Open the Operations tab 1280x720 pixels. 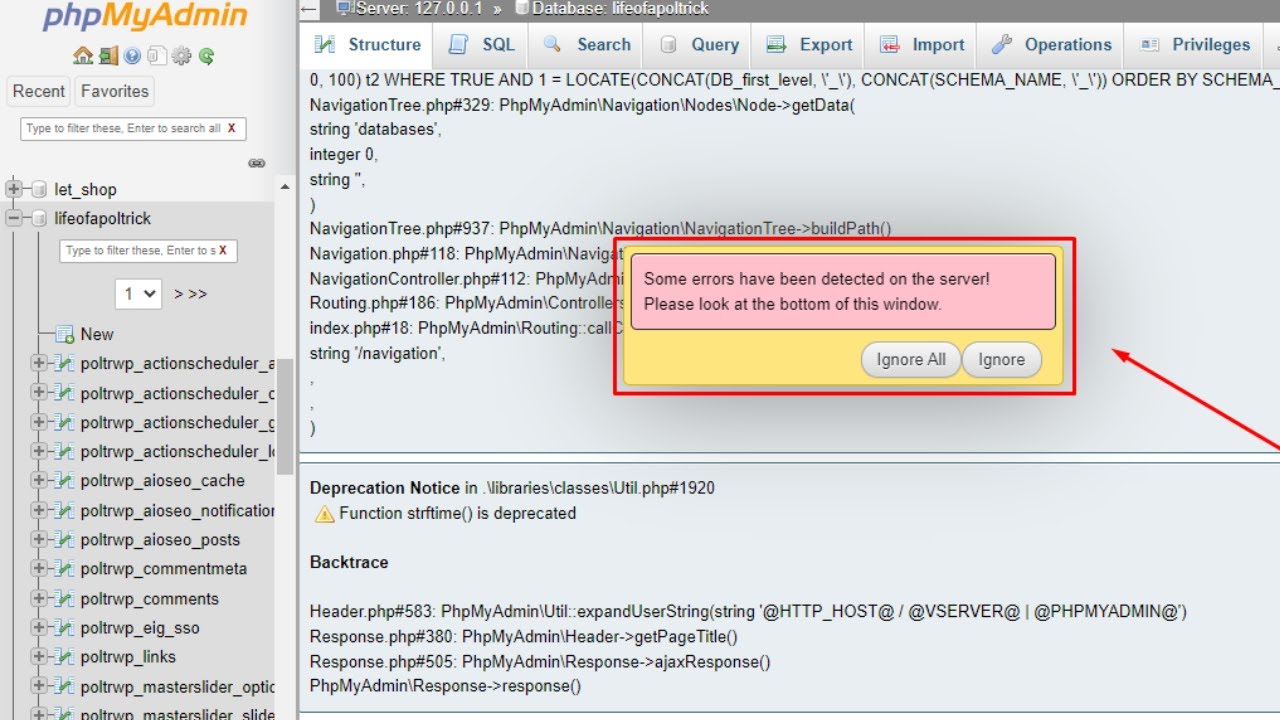pyautogui.click(x=1051, y=45)
